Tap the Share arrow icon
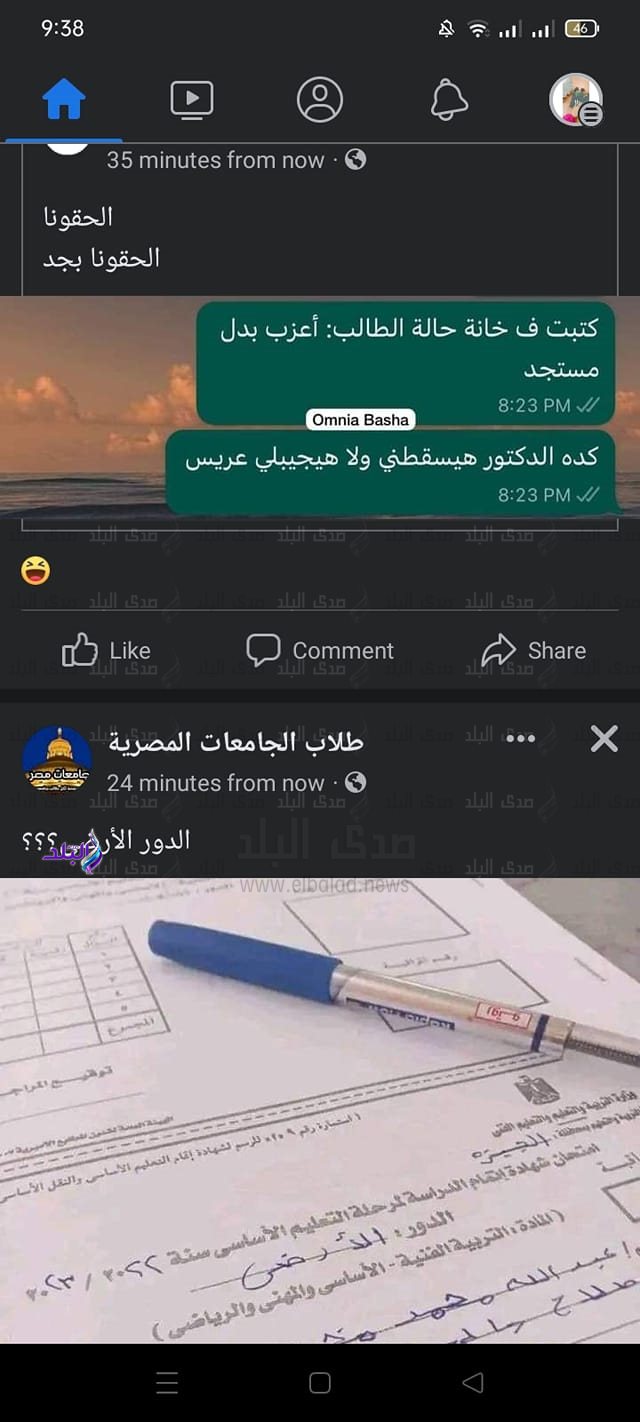Viewport: 640px width, 1422px height. pos(498,651)
